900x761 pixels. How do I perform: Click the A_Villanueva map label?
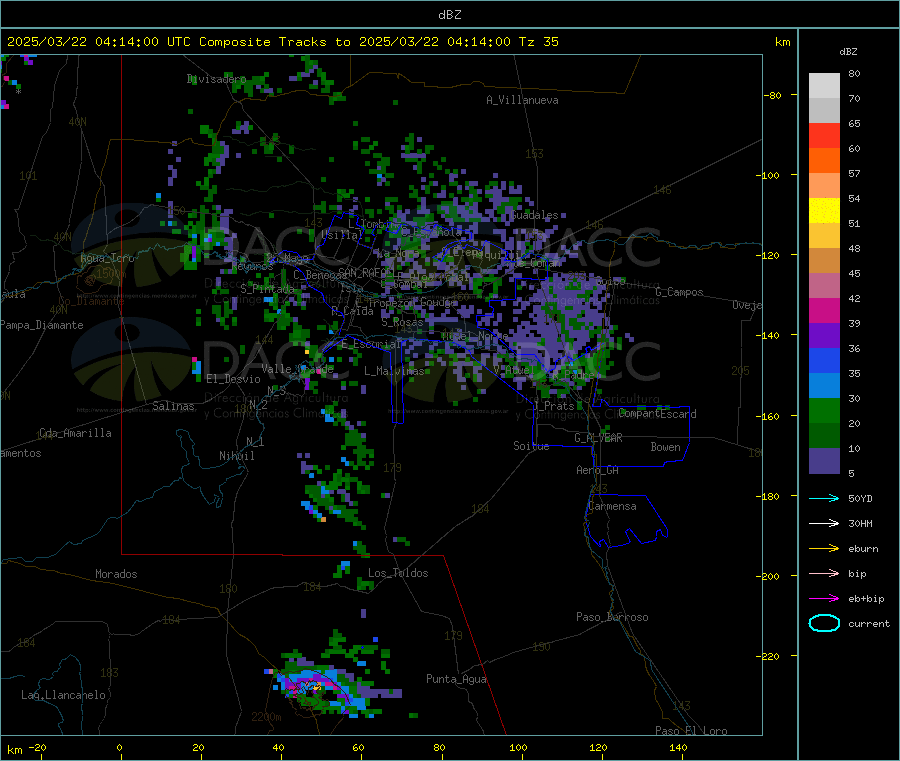(x=522, y=100)
